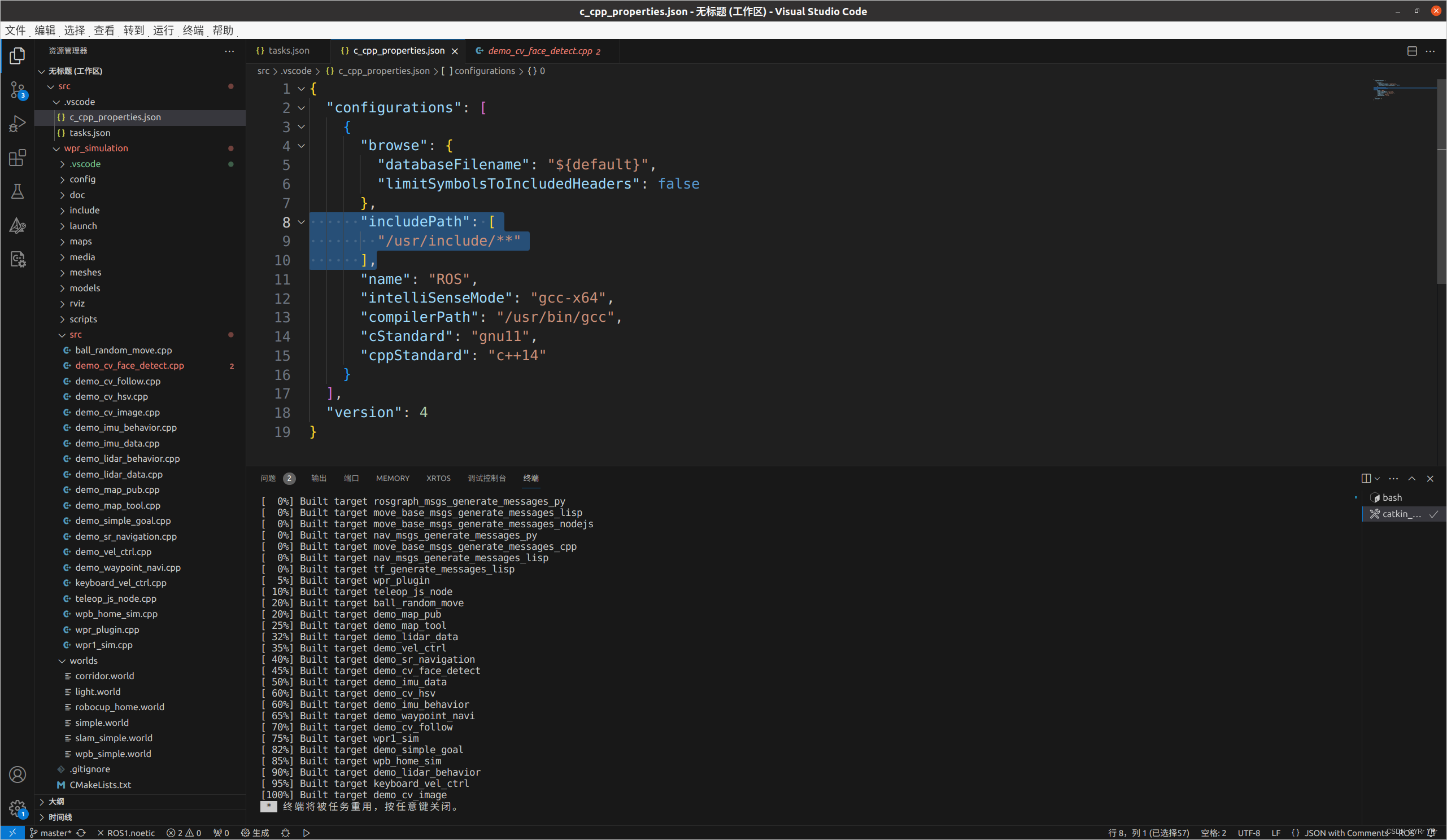Open the Manage gear menu

point(17,809)
